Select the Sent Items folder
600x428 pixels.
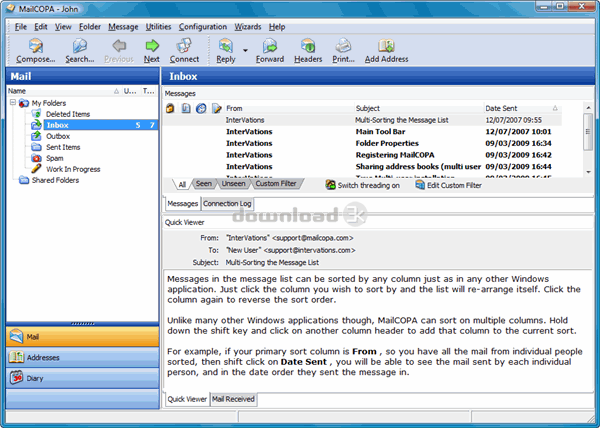(63, 147)
